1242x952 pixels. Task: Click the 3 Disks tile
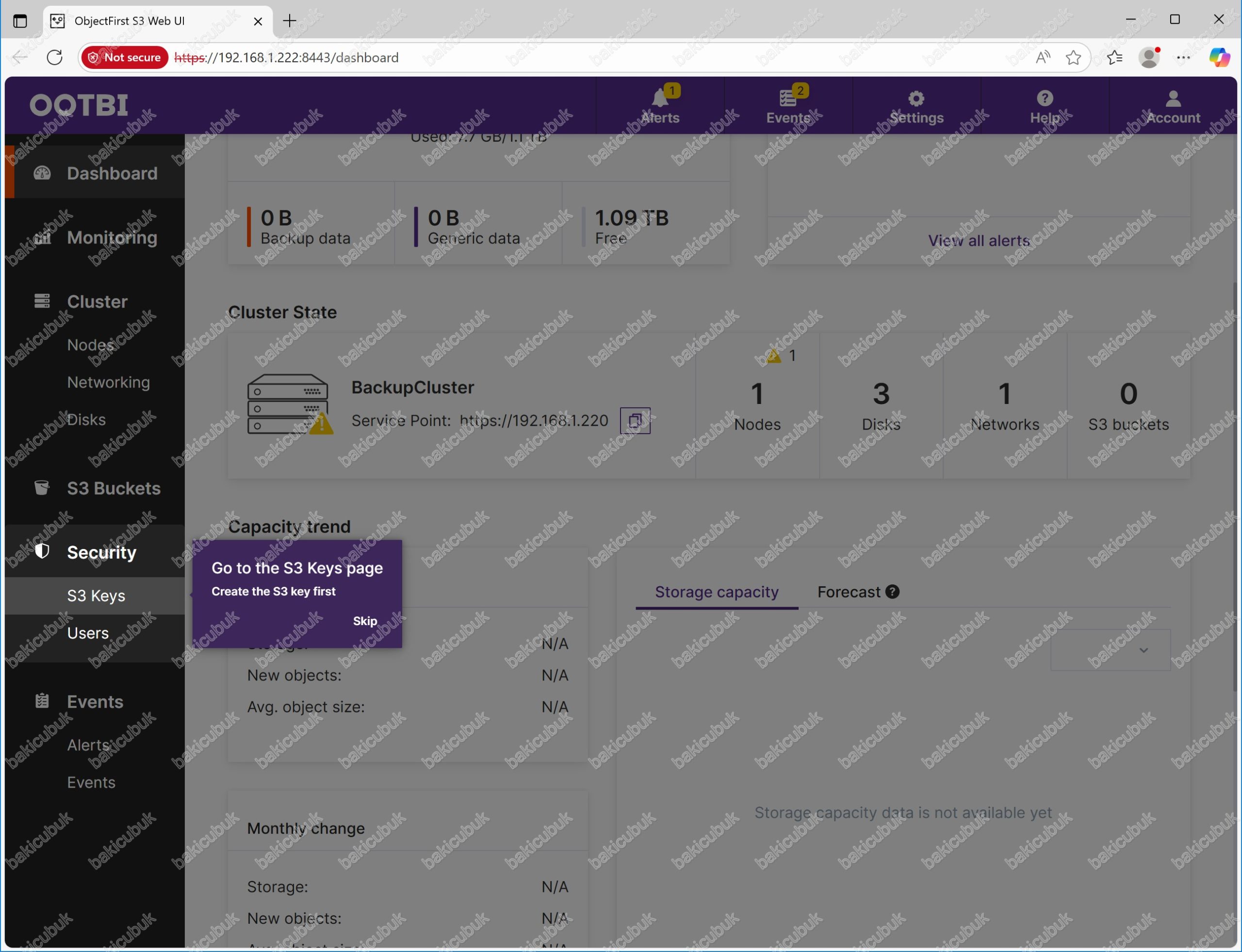[x=881, y=406]
